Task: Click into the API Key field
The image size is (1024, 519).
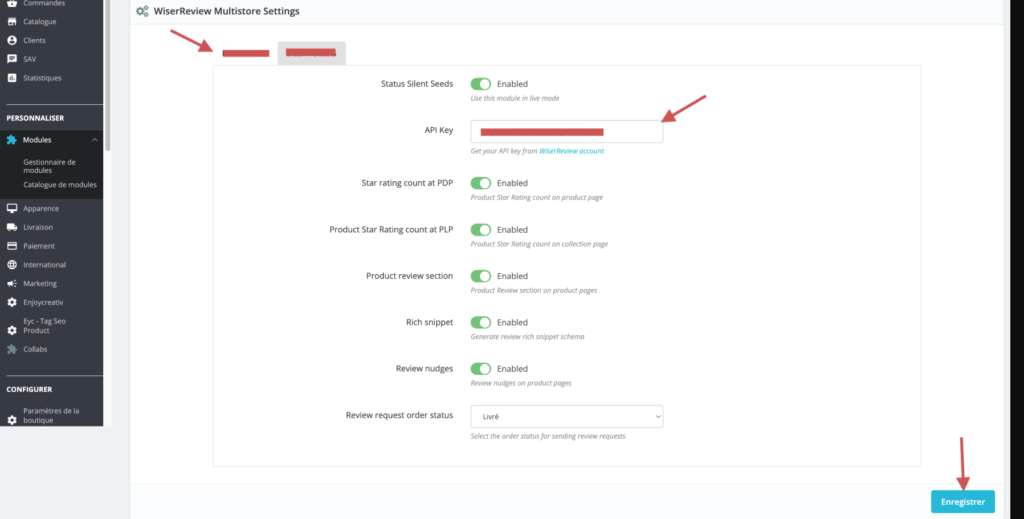Action: tap(566, 132)
